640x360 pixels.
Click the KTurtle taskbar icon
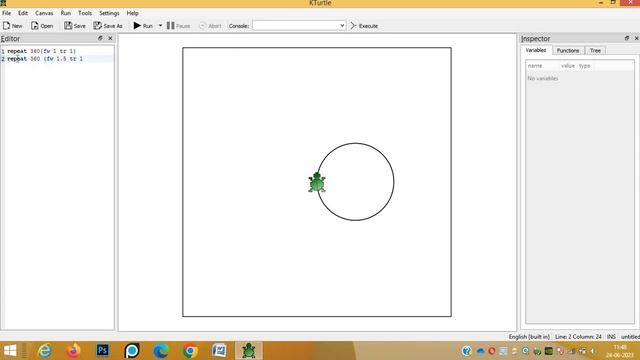(249, 351)
